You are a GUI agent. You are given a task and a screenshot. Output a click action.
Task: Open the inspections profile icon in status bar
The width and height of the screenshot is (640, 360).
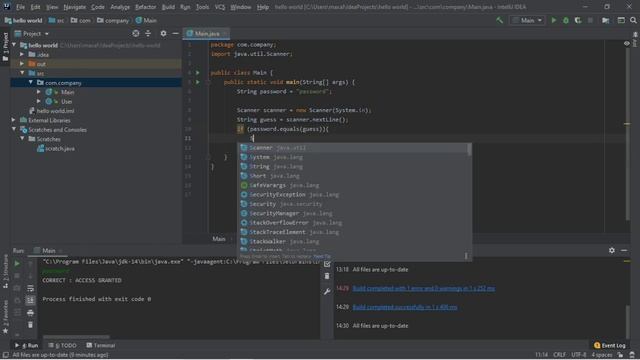[632, 355]
